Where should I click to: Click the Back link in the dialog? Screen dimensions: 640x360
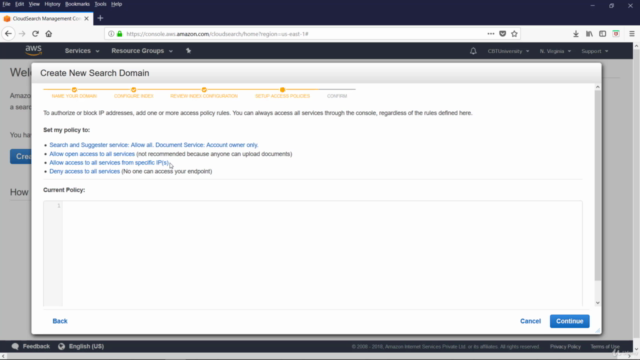pyautogui.click(x=60, y=321)
